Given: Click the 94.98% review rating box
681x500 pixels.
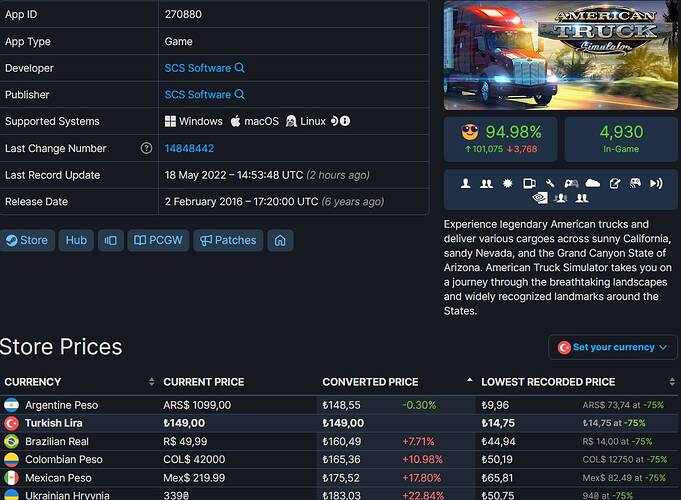Looking at the screenshot, I should click(x=500, y=139).
